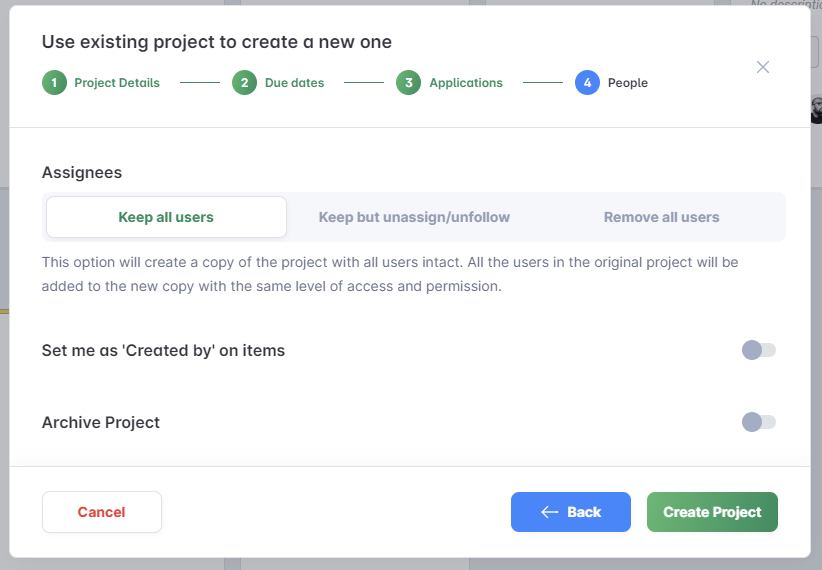Click the blue Back button
822x570 pixels.
[571, 512]
